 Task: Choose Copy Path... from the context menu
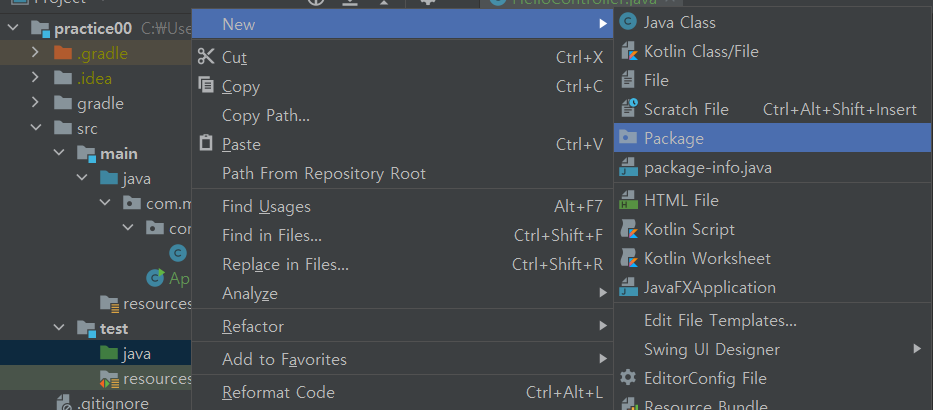point(403,115)
